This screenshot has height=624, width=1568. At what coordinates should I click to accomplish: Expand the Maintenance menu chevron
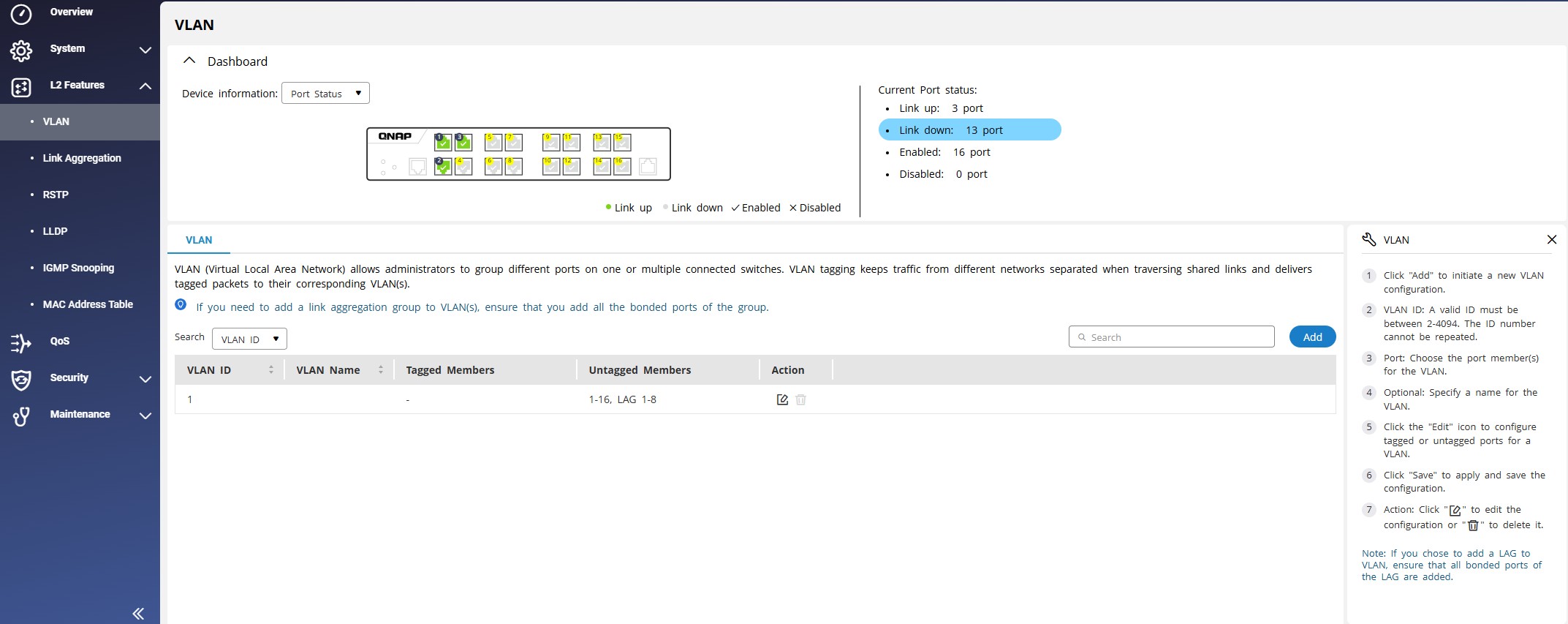coord(145,416)
